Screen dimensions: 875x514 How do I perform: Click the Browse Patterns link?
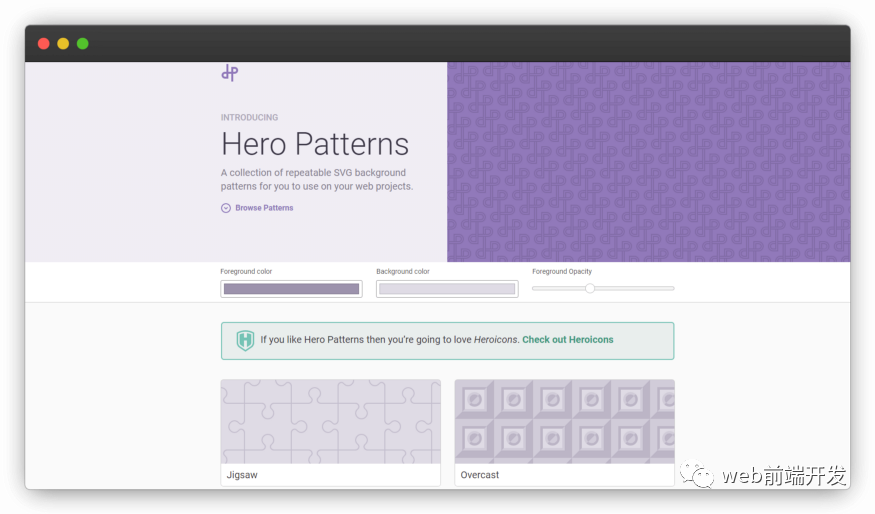(264, 208)
